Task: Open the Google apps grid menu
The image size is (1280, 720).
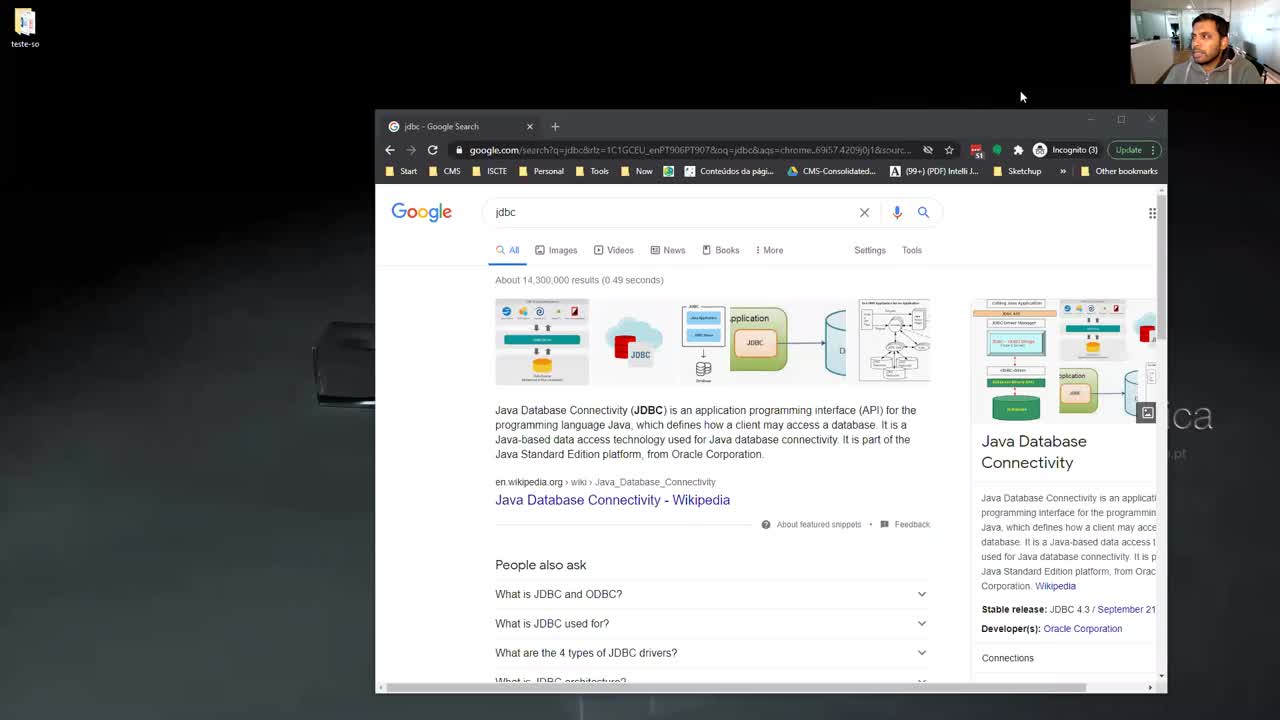Action: click(x=1152, y=212)
